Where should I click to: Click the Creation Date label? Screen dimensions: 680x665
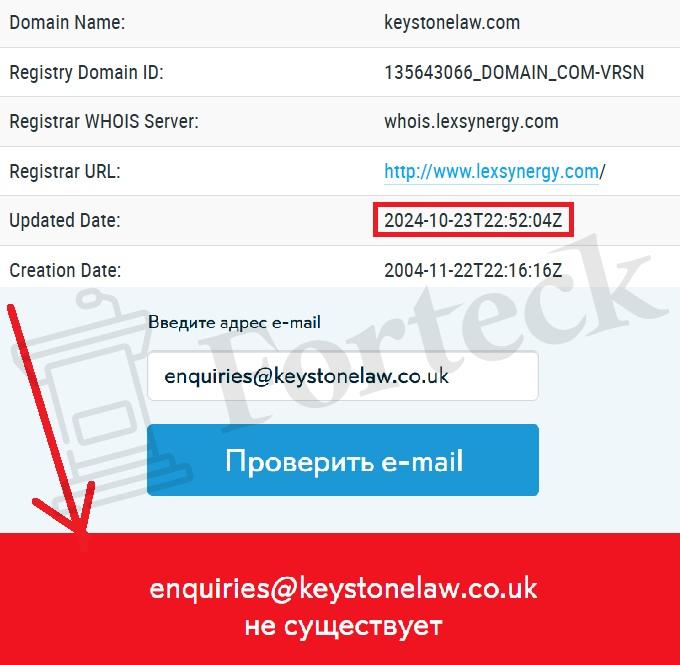(x=65, y=270)
